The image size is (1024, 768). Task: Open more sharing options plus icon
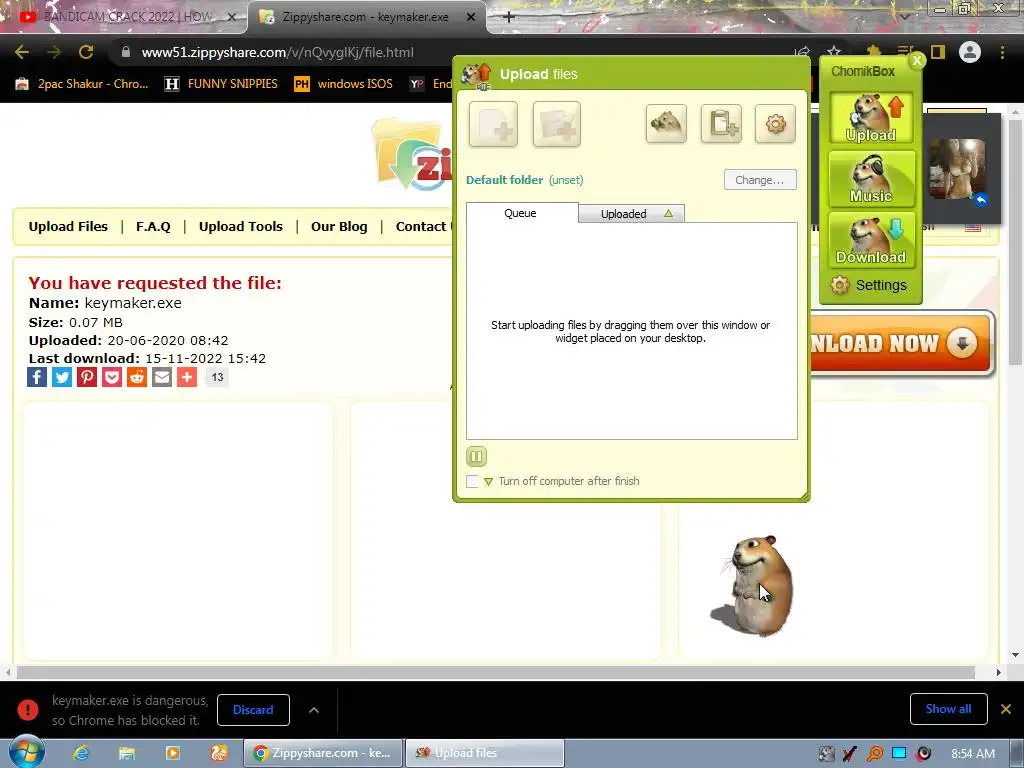pyautogui.click(x=187, y=377)
